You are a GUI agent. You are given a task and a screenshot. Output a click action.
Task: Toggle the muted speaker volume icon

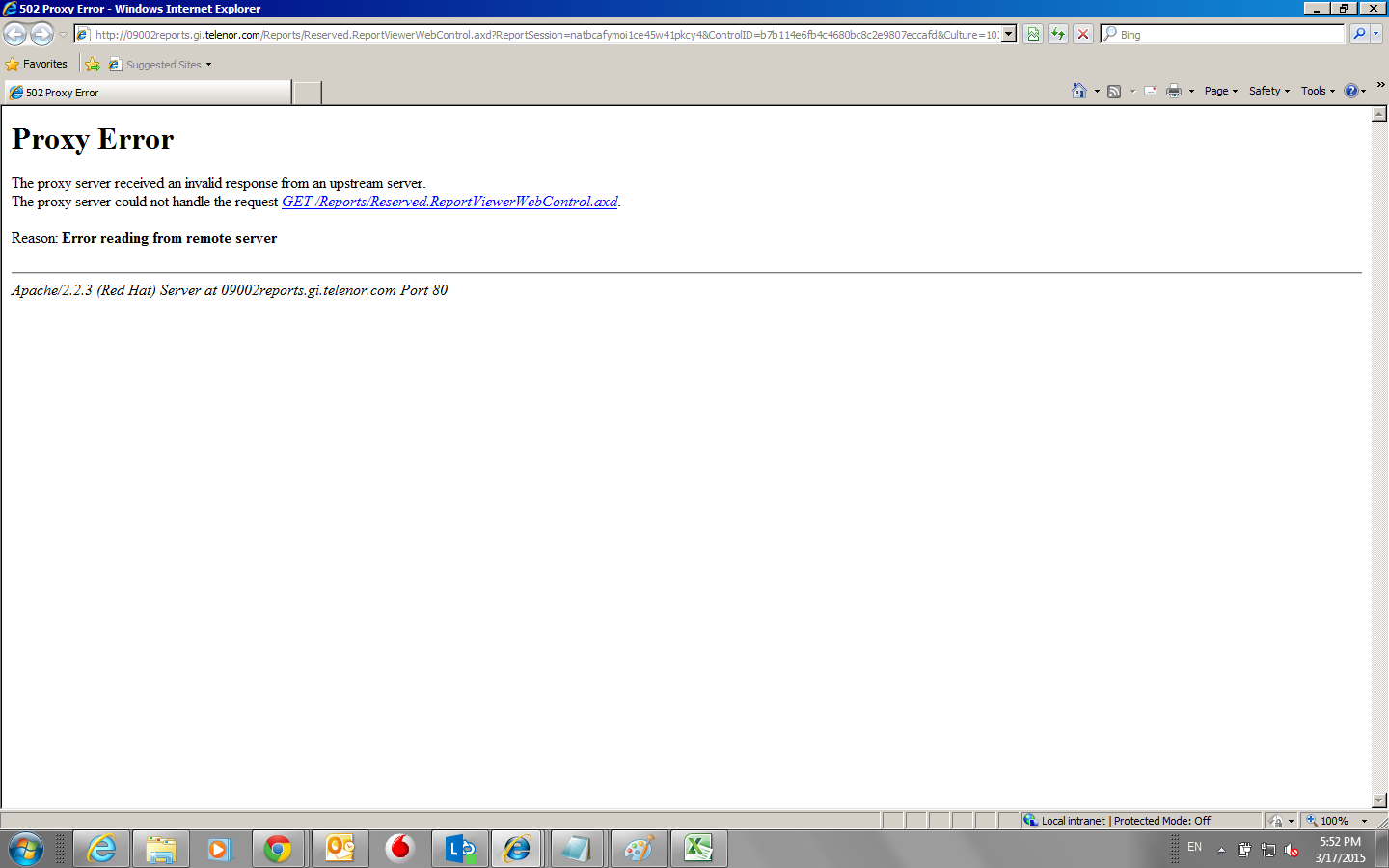pos(1293,850)
